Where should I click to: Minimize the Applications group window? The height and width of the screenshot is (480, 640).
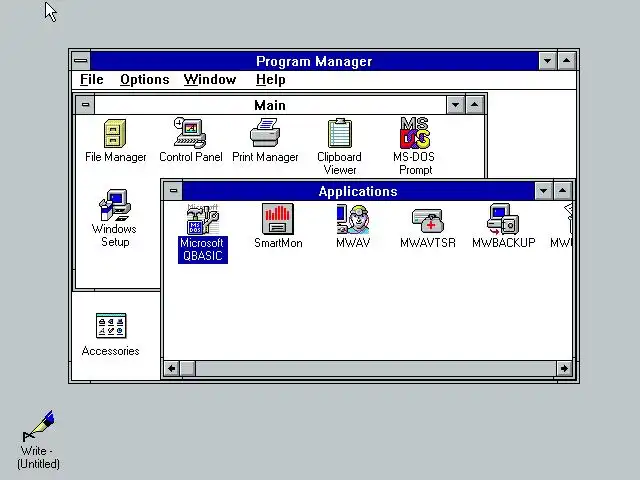coord(543,191)
